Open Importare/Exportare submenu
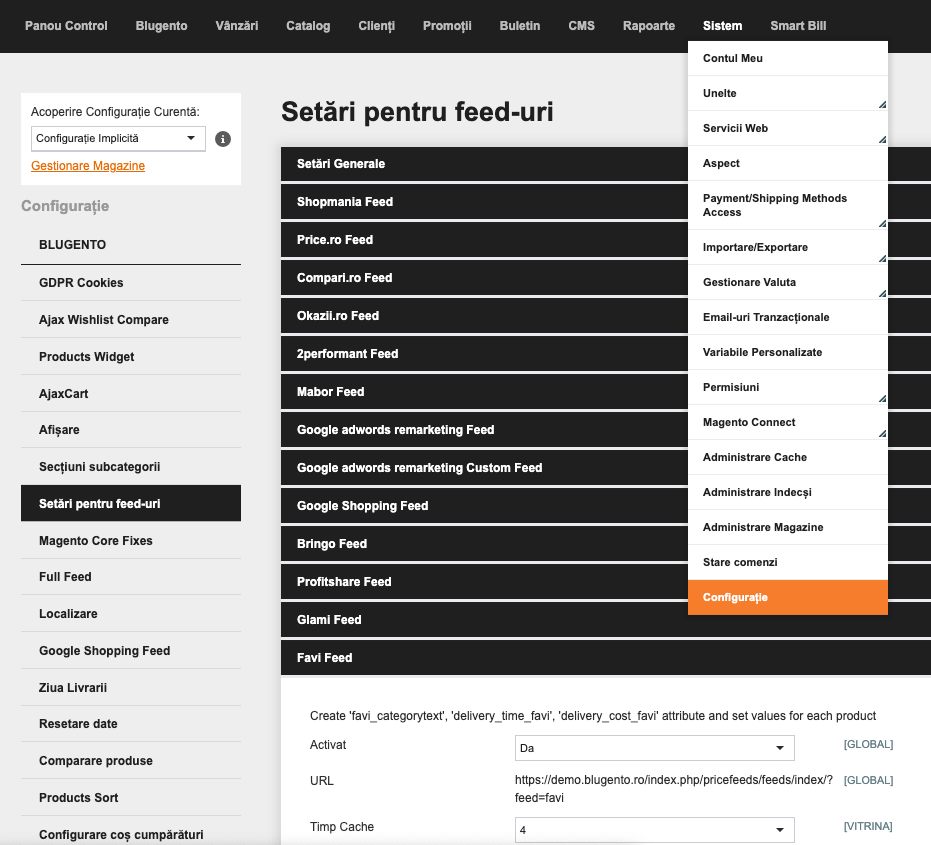931x845 pixels. click(x=787, y=247)
